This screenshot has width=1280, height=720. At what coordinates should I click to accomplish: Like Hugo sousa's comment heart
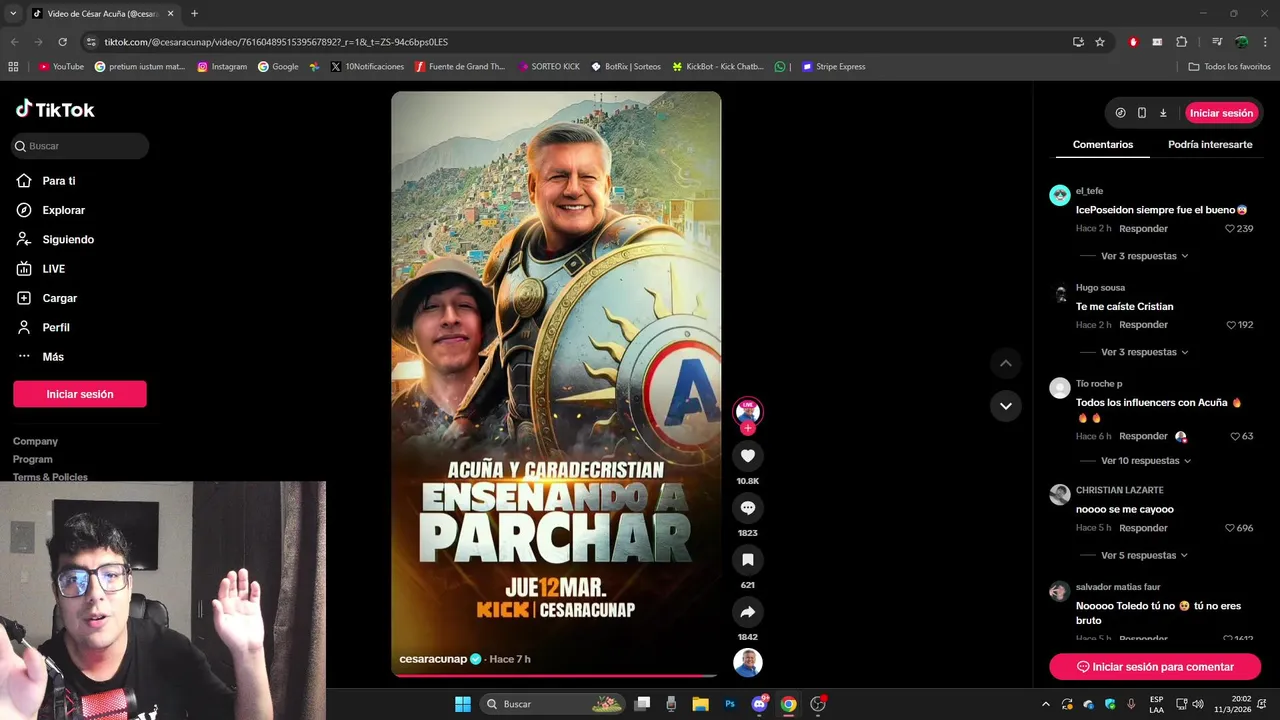[1231, 325]
